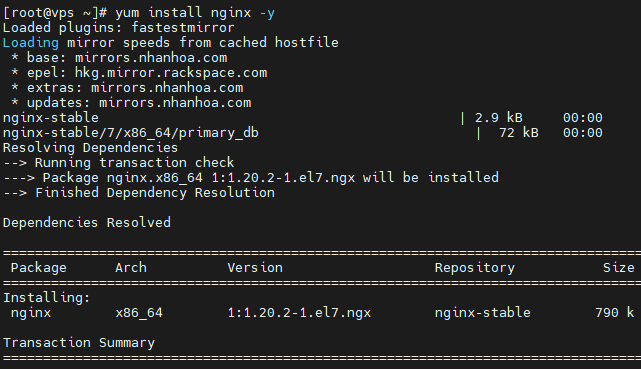Click 'mirrors.nhanhoa.com' on the extras line
The height and width of the screenshot is (369, 641).
[167, 87]
